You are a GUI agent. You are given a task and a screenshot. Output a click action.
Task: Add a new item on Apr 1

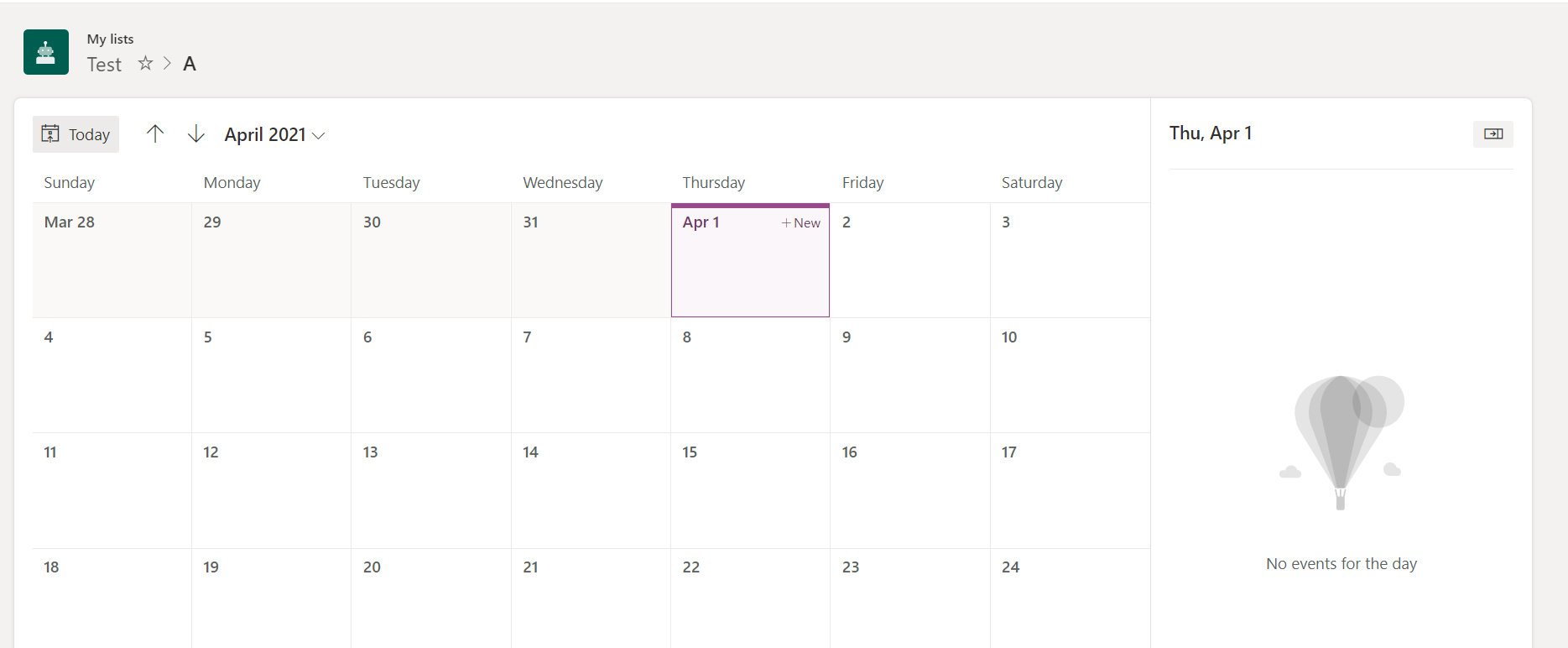point(801,222)
